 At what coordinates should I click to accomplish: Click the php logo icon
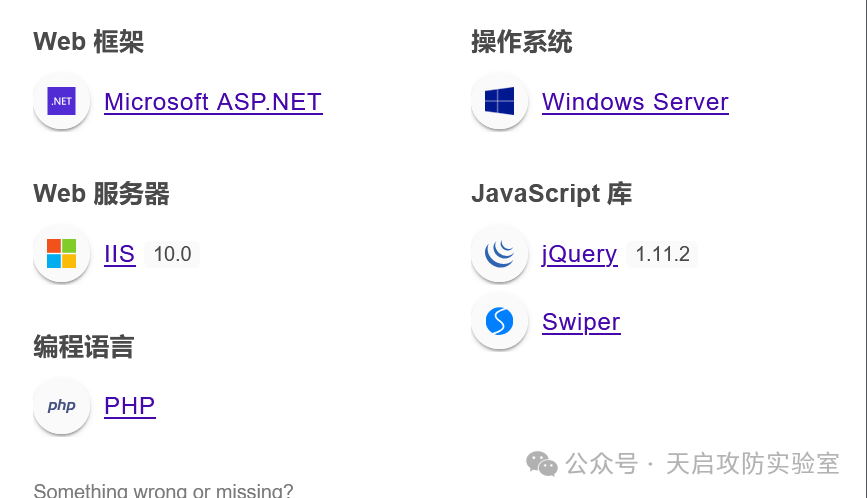pyautogui.click(x=61, y=406)
